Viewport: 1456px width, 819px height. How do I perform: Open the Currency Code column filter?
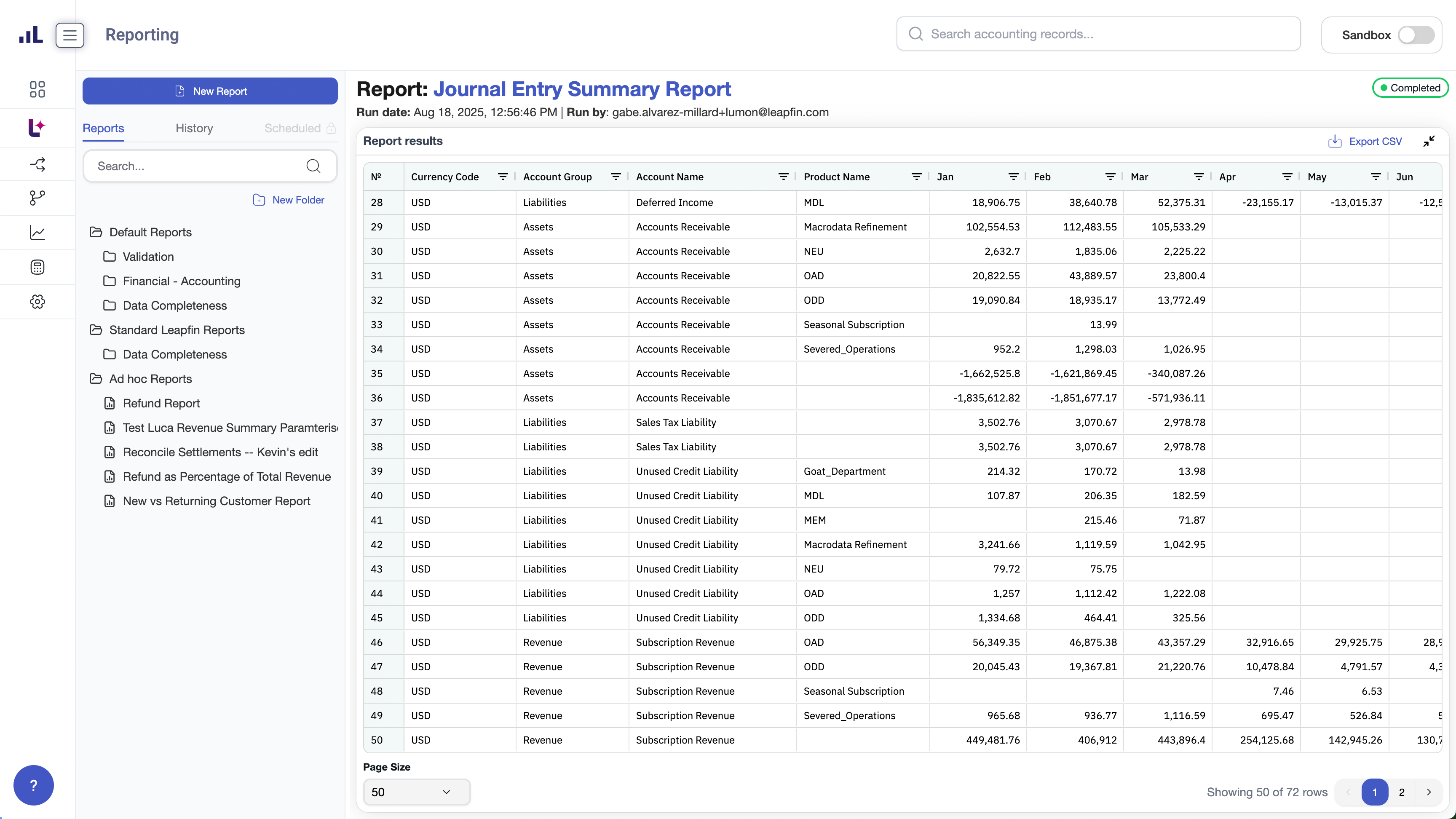[x=503, y=177]
